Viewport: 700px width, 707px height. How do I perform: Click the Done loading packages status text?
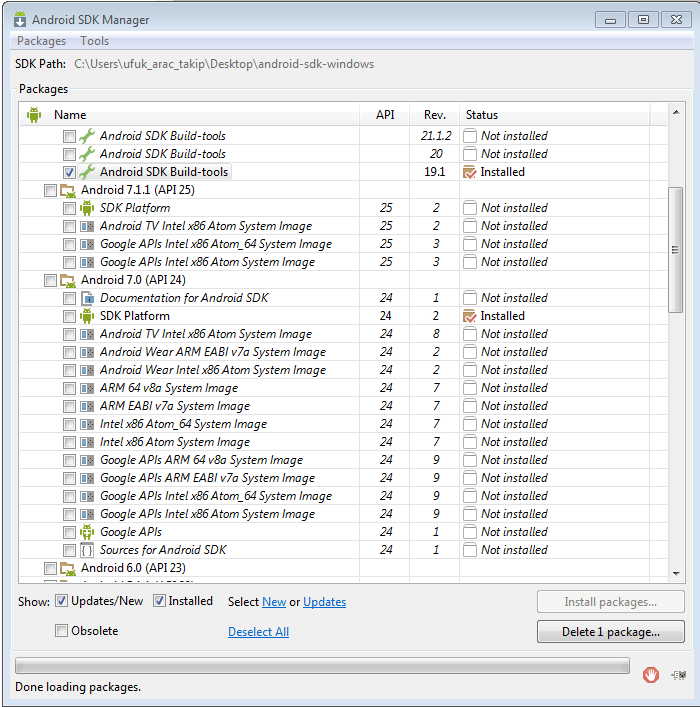click(x=78, y=687)
